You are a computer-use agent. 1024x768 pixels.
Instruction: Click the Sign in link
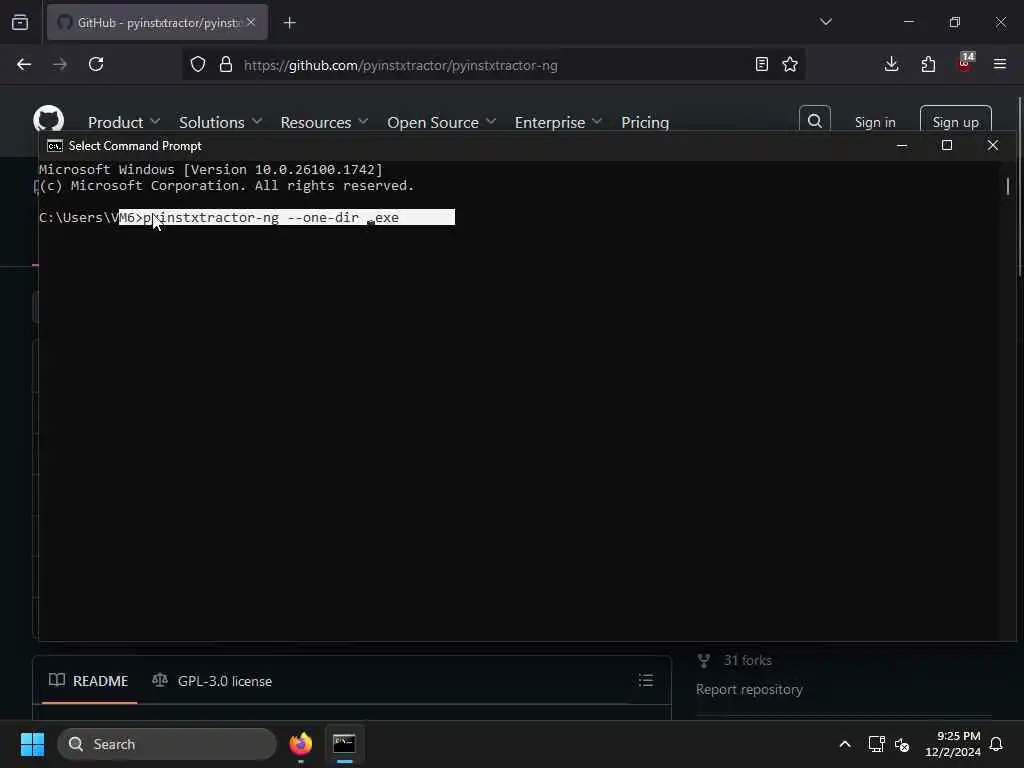click(875, 122)
